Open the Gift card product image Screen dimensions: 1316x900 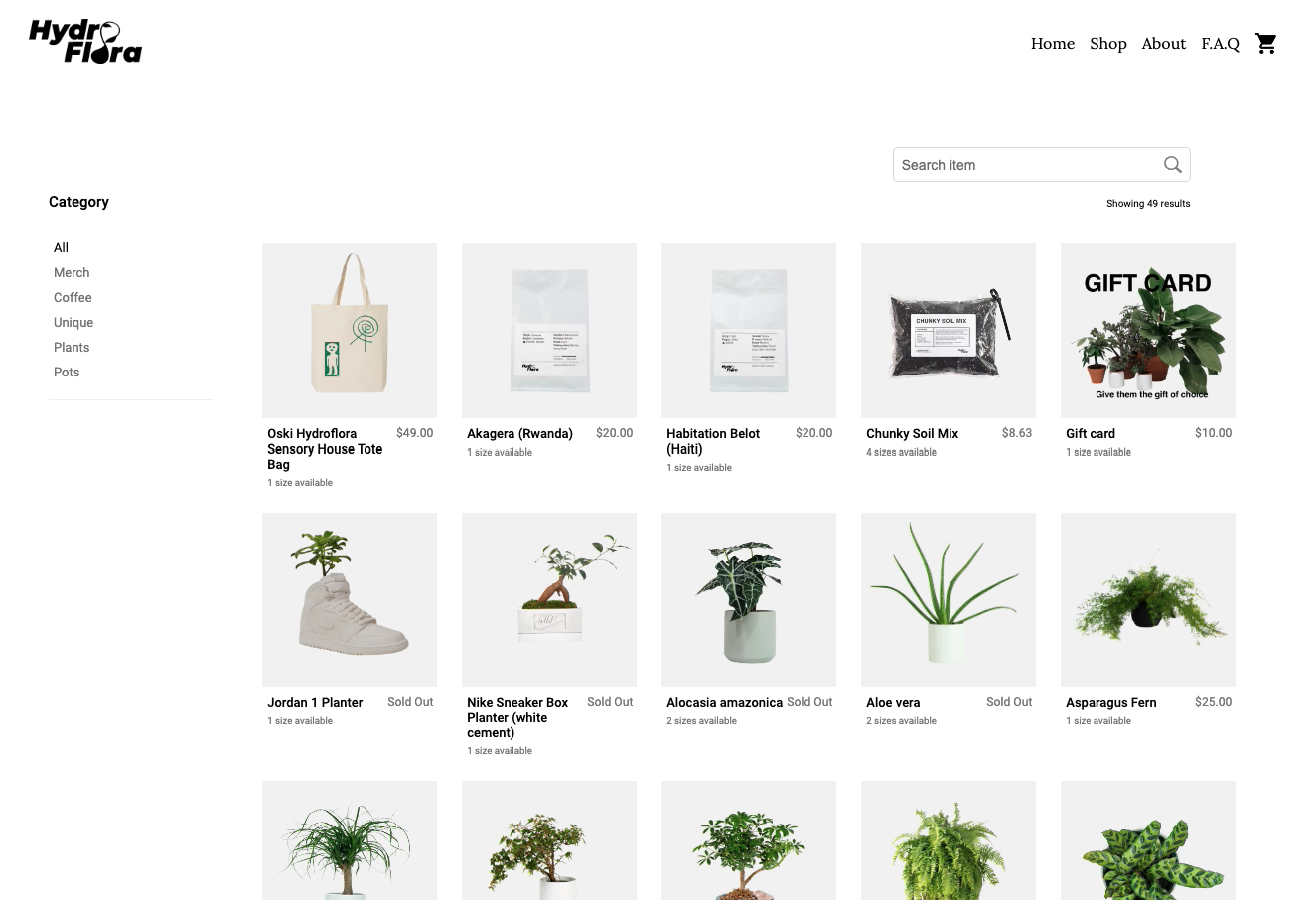(1148, 331)
